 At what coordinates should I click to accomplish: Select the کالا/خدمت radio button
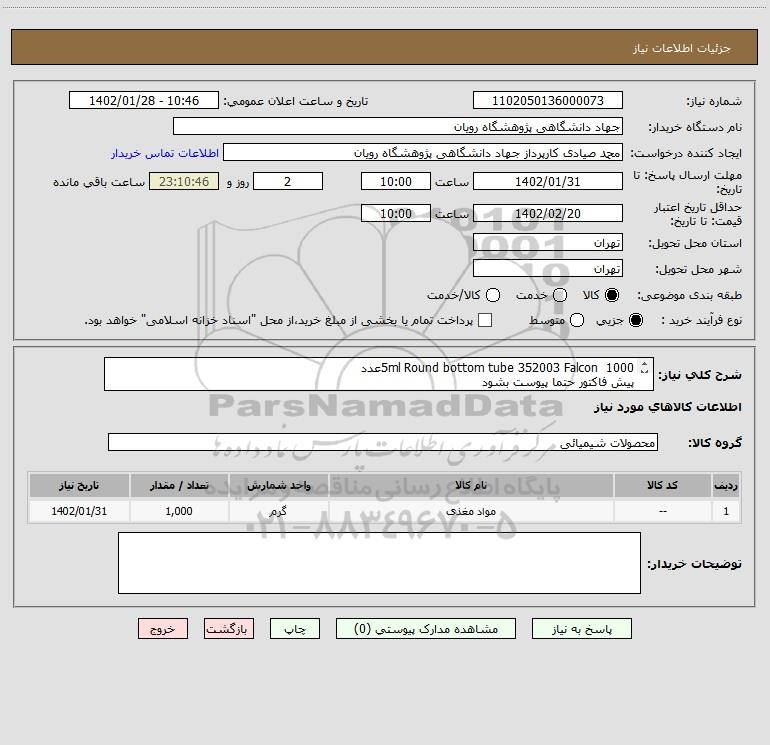pyautogui.click(x=493, y=295)
